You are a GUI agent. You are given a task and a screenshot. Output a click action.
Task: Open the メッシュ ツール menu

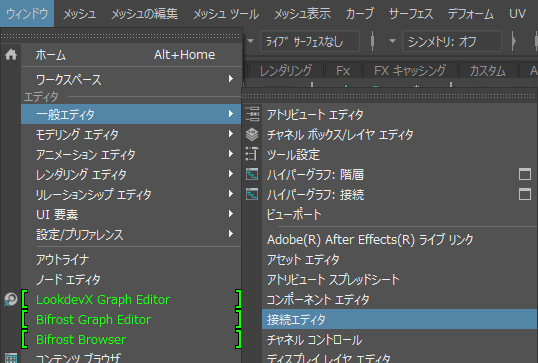[x=226, y=13]
